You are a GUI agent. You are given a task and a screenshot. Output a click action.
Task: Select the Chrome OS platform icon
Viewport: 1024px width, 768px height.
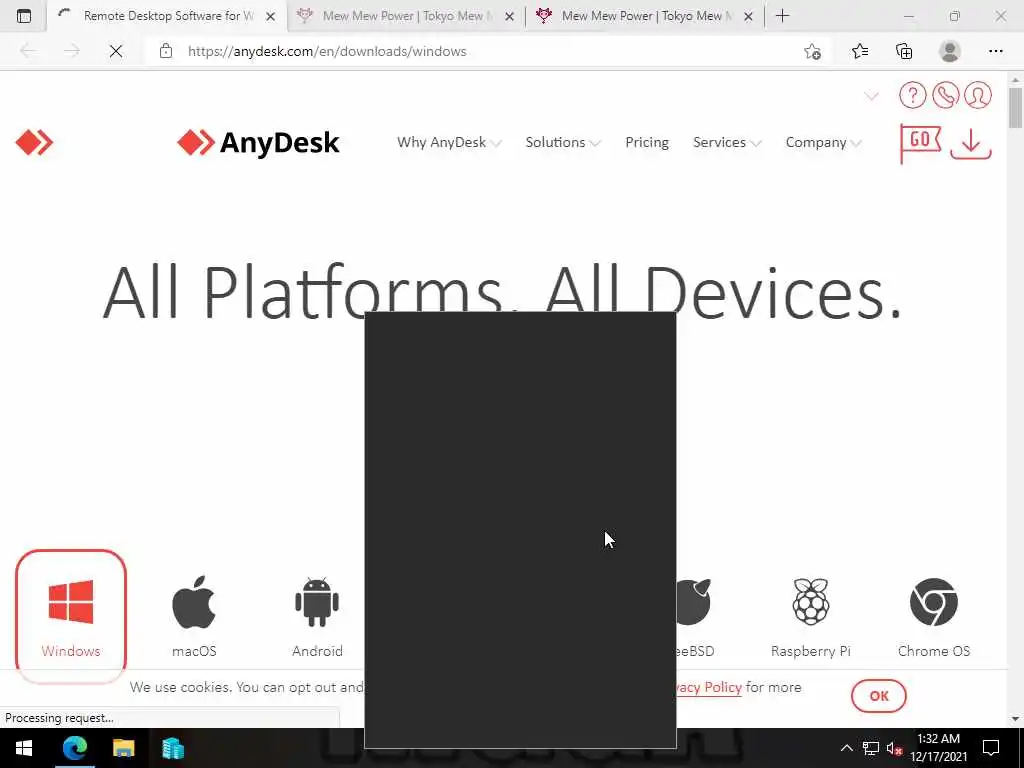click(933, 616)
